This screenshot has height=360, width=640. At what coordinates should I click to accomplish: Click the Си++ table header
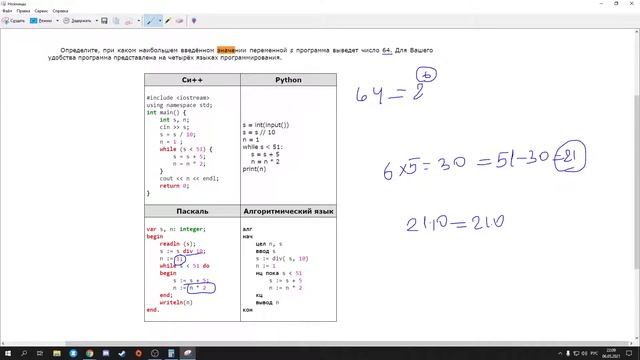192,80
